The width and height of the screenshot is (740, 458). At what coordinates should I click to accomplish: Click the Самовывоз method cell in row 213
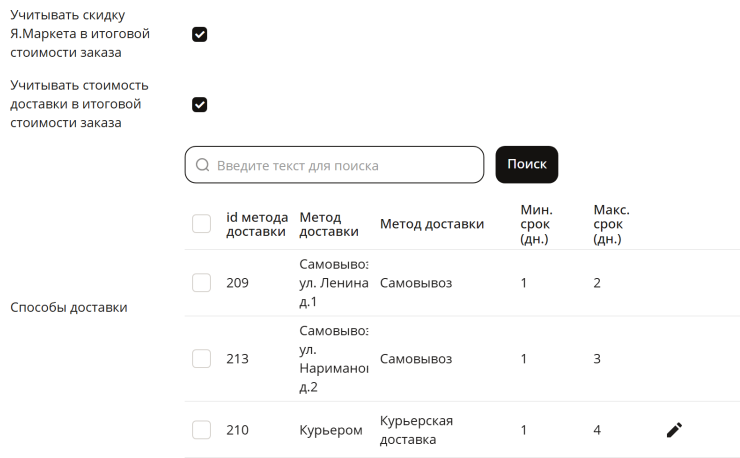click(416, 359)
